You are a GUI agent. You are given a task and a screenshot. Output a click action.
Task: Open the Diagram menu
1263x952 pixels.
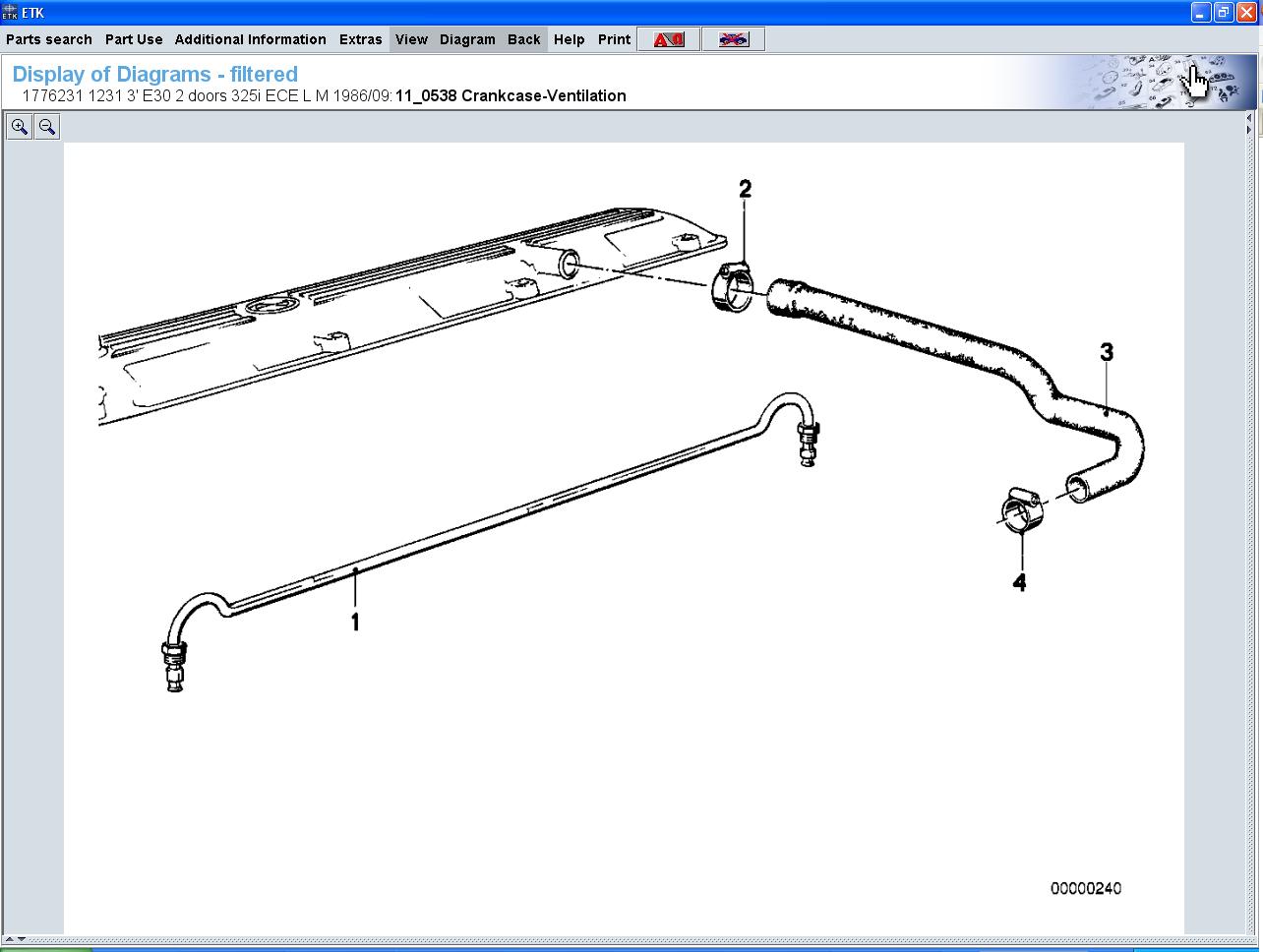tap(467, 39)
